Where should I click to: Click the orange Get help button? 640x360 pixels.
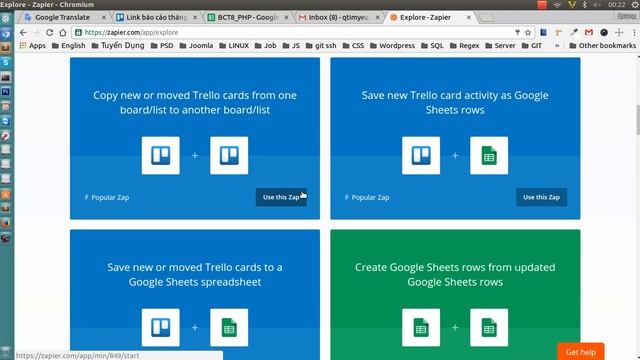pyautogui.click(x=581, y=352)
